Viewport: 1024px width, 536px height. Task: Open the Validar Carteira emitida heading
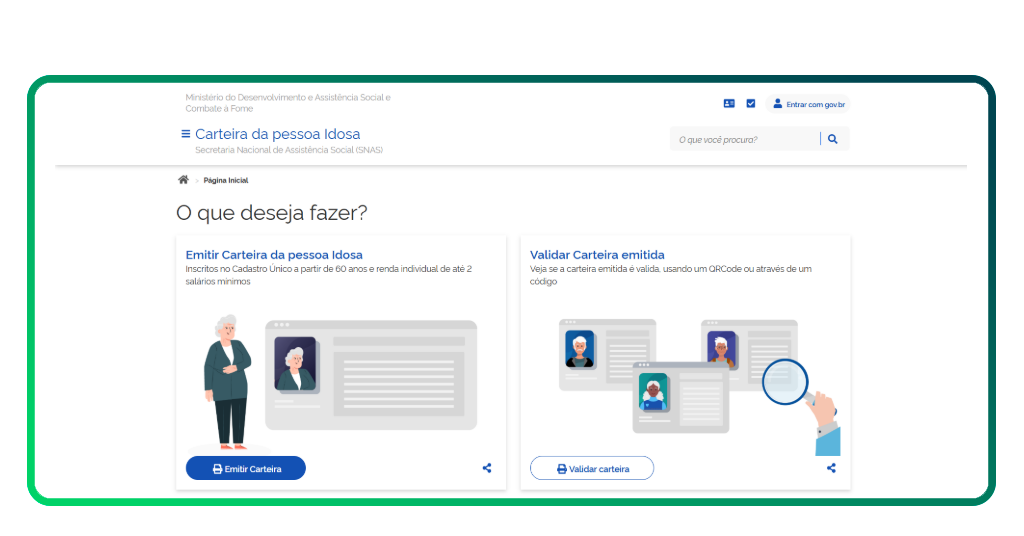click(x=597, y=255)
